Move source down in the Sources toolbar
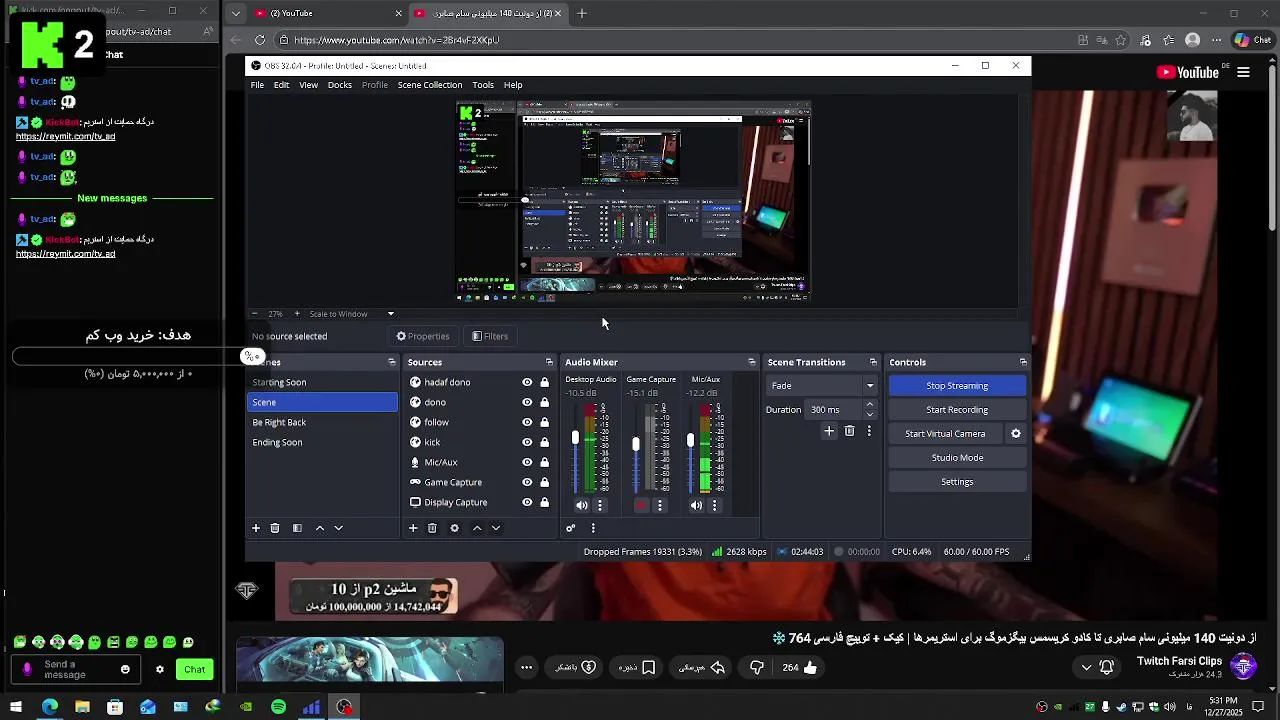Image resolution: width=1280 pixels, height=720 pixels. pyautogui.click(x=495, y=528)
